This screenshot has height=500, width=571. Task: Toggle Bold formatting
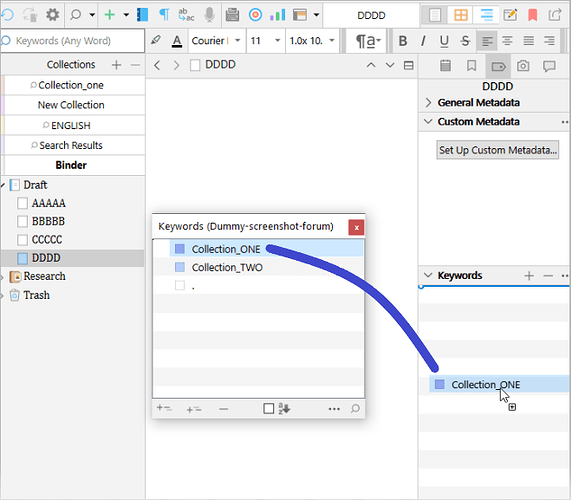[x=402, y=41]
